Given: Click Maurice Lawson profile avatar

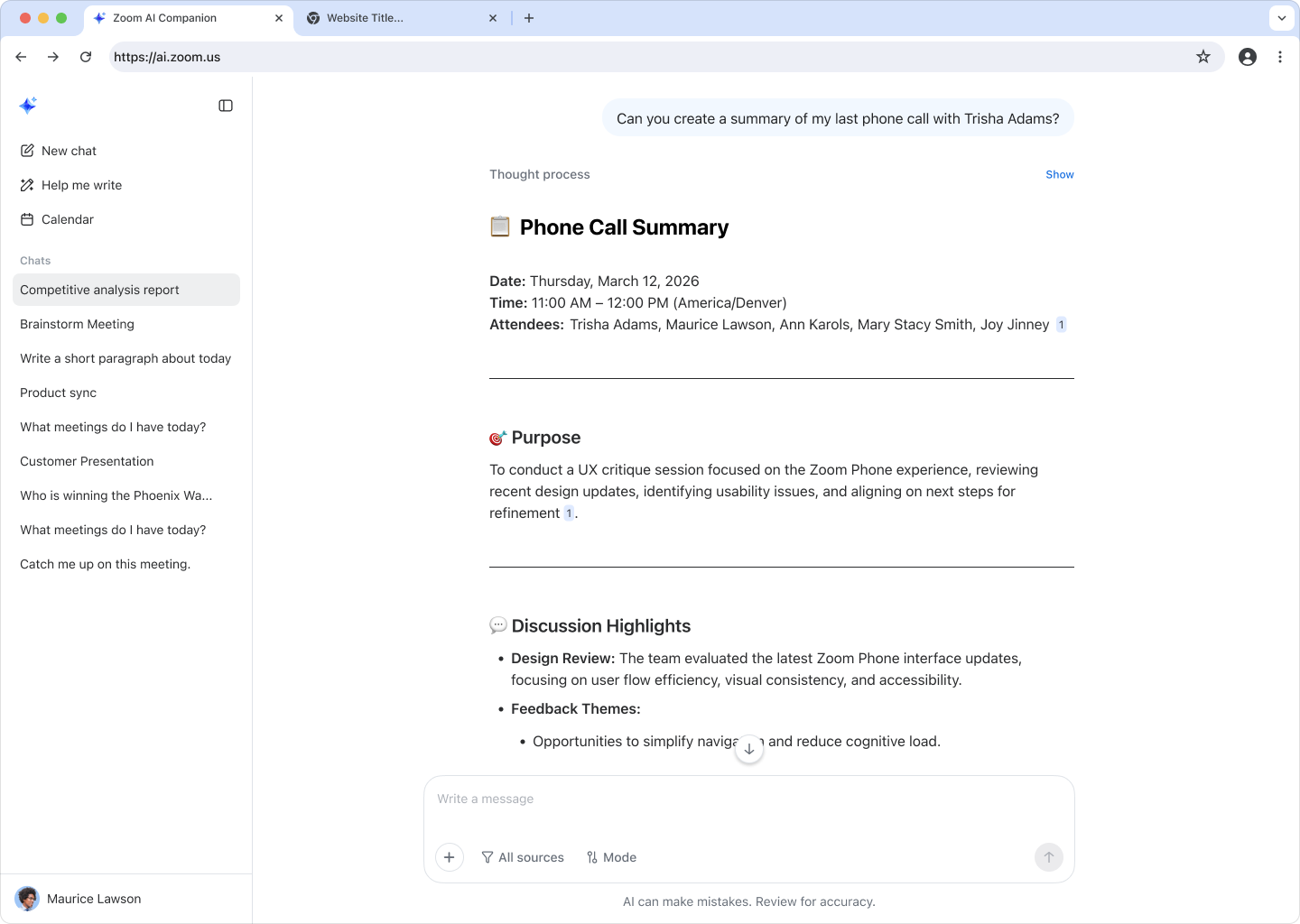Looking at the screenshot, I should point(27,899).
